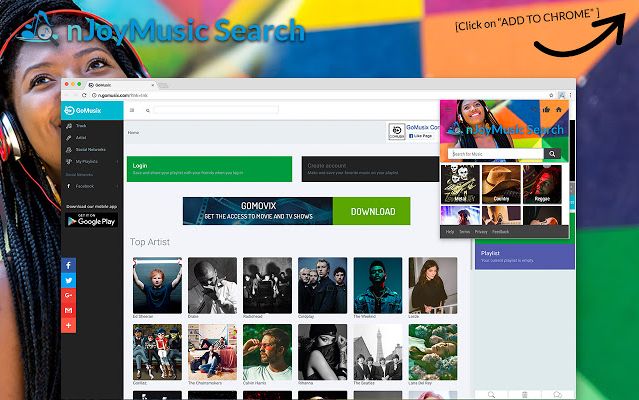Click Feedback in the popup footer
Viewport: 639px width, 400px height.
tap(500, 232)
